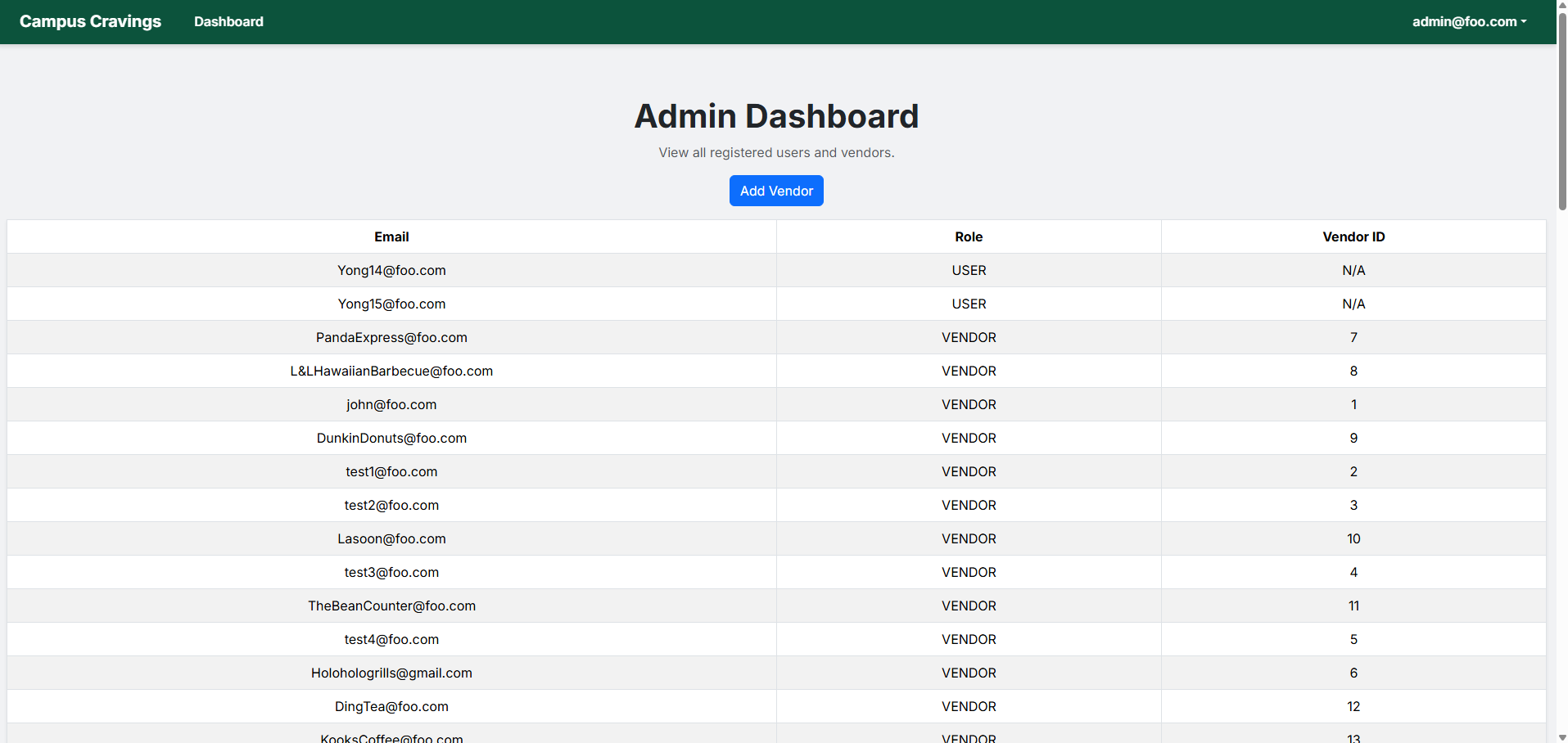Click the scrollbar up arrow

[1561, 5]
